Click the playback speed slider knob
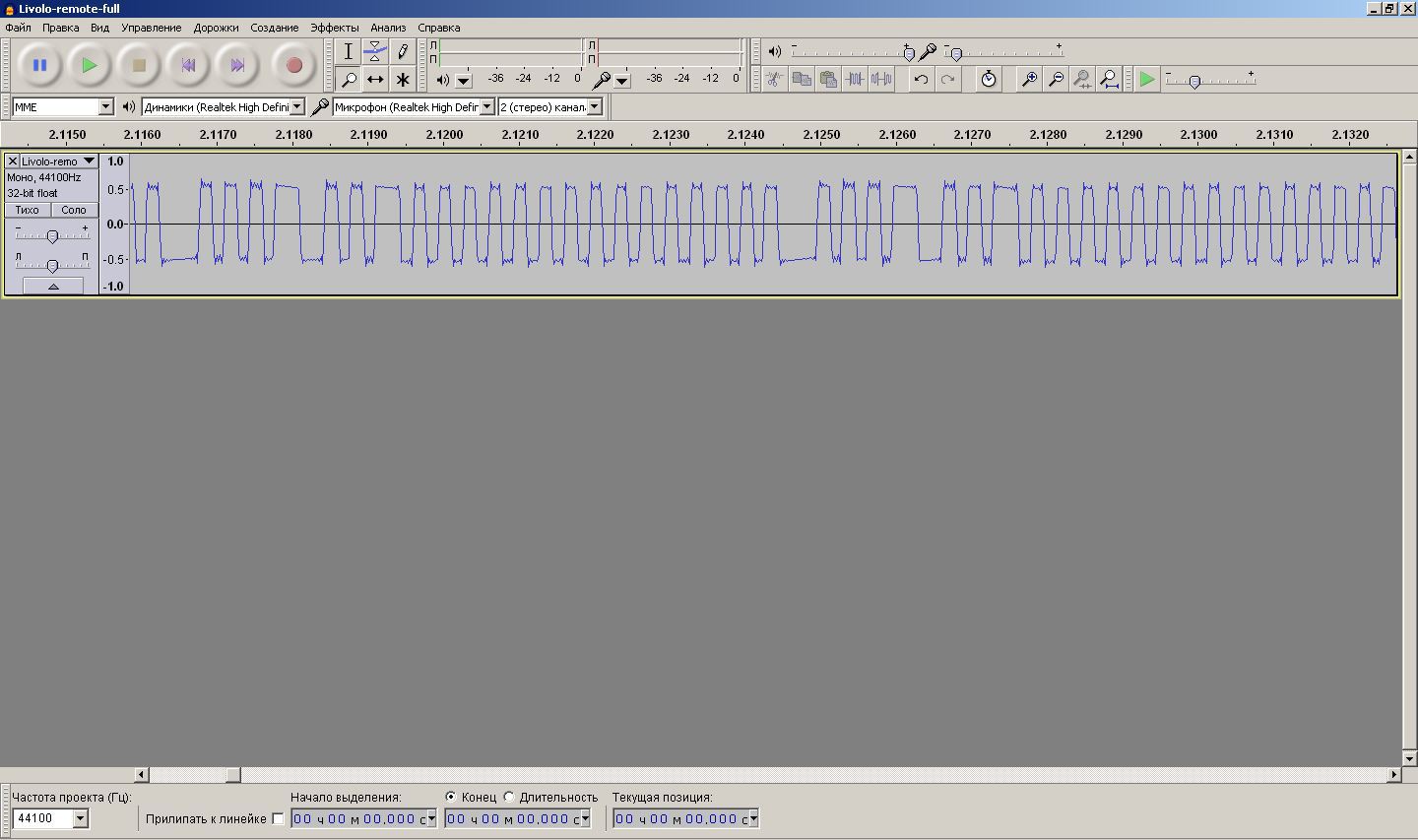 click(1194, 82)
